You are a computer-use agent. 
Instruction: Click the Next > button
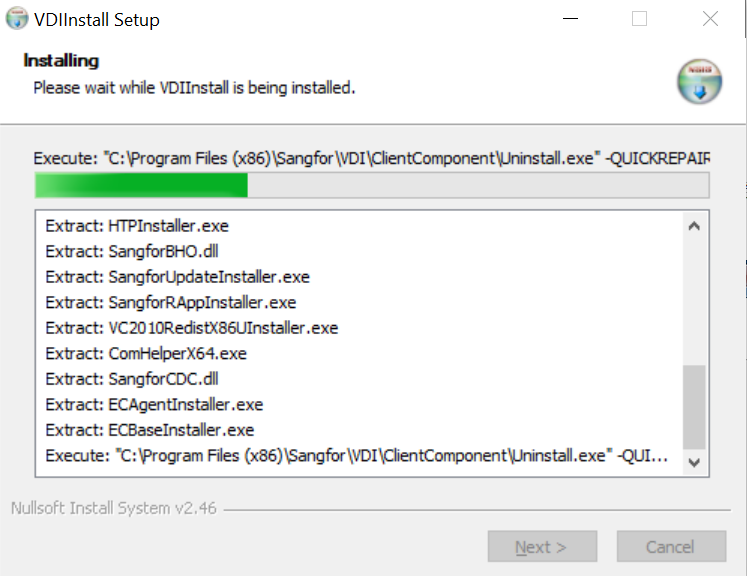point(541,547)
